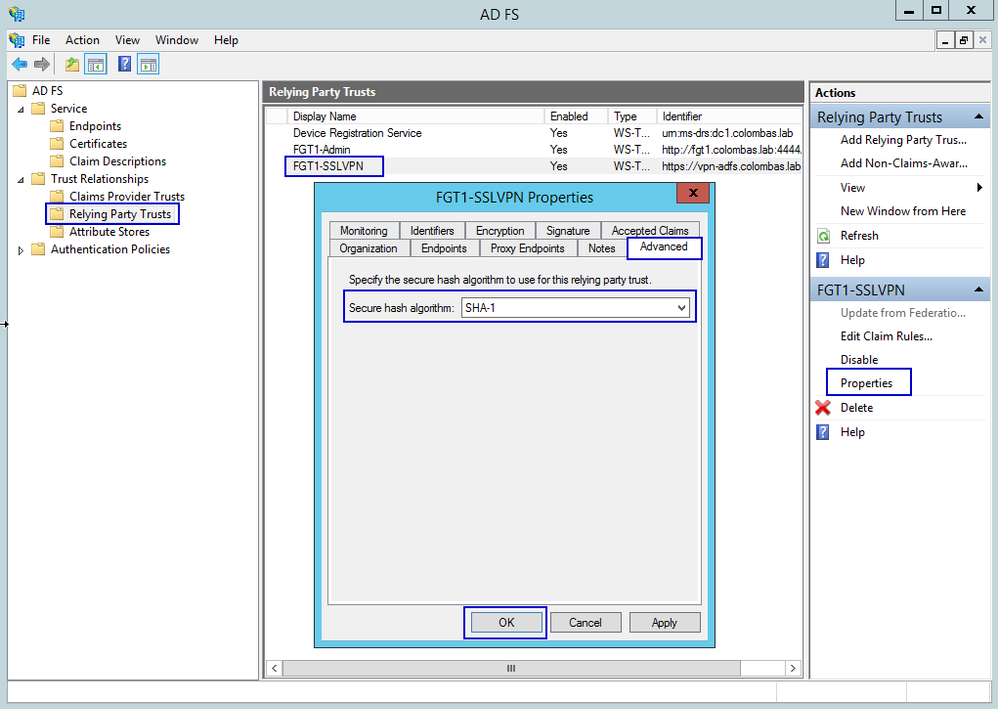Screen dimensions: 998x709
Task: Toggle the Show/Hide Action Pane icon
Action: 148,65
